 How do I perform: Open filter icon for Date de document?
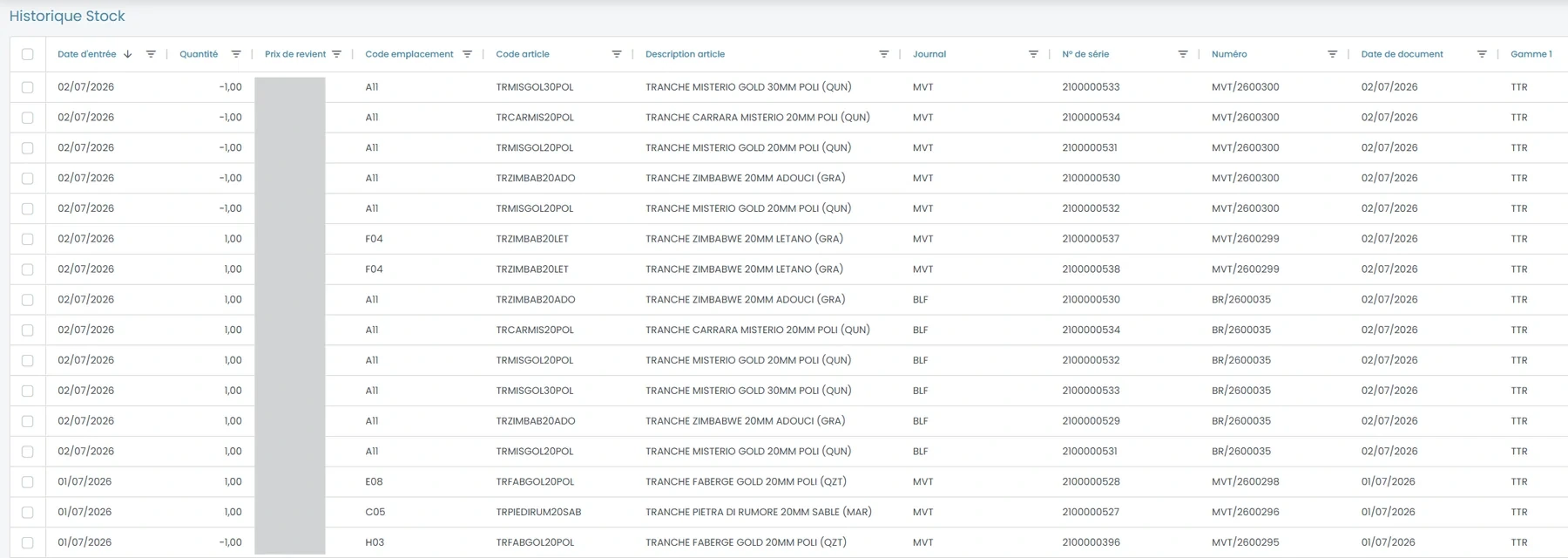tap(1482, 54)
